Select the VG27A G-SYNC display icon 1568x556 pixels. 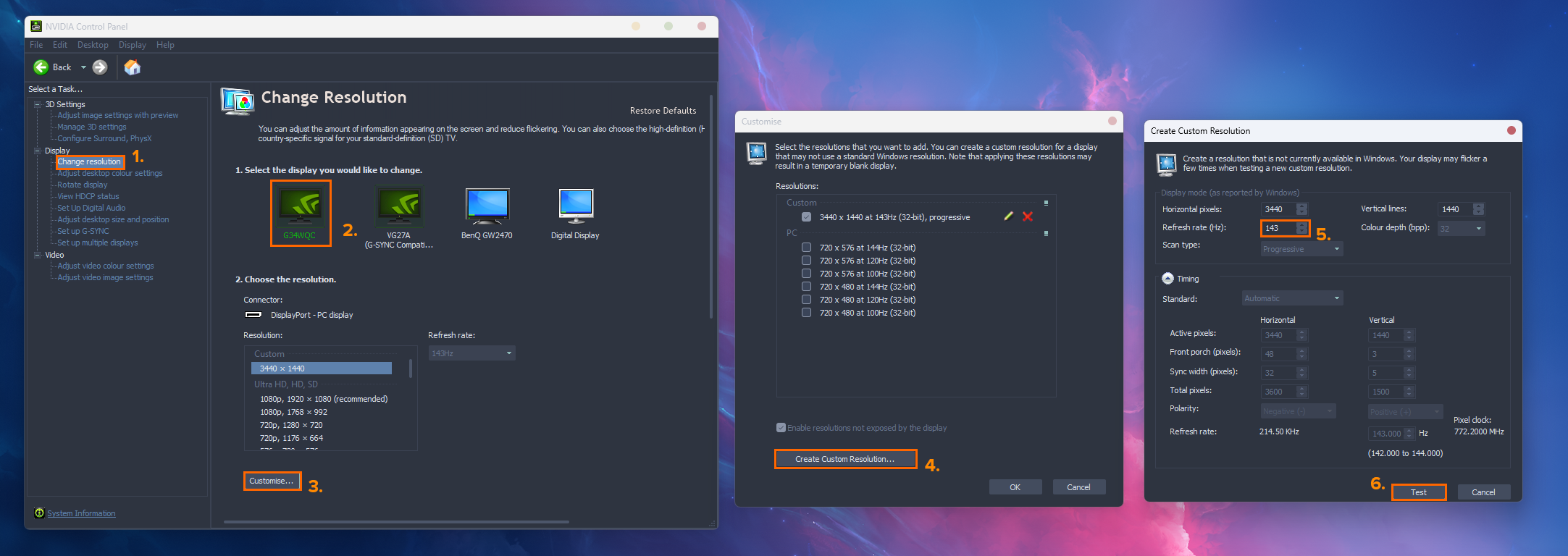[x=399, y=207]
